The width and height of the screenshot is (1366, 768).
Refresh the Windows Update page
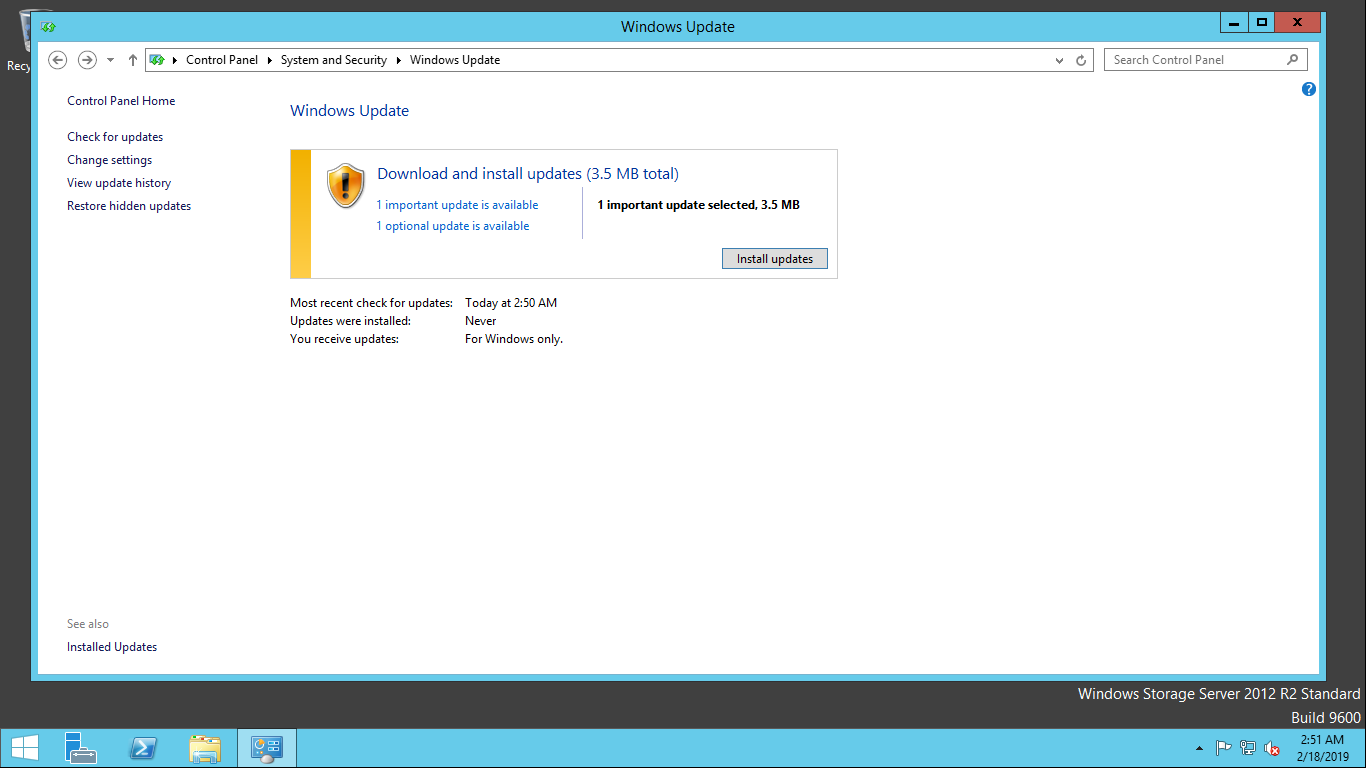(1081, 60)
